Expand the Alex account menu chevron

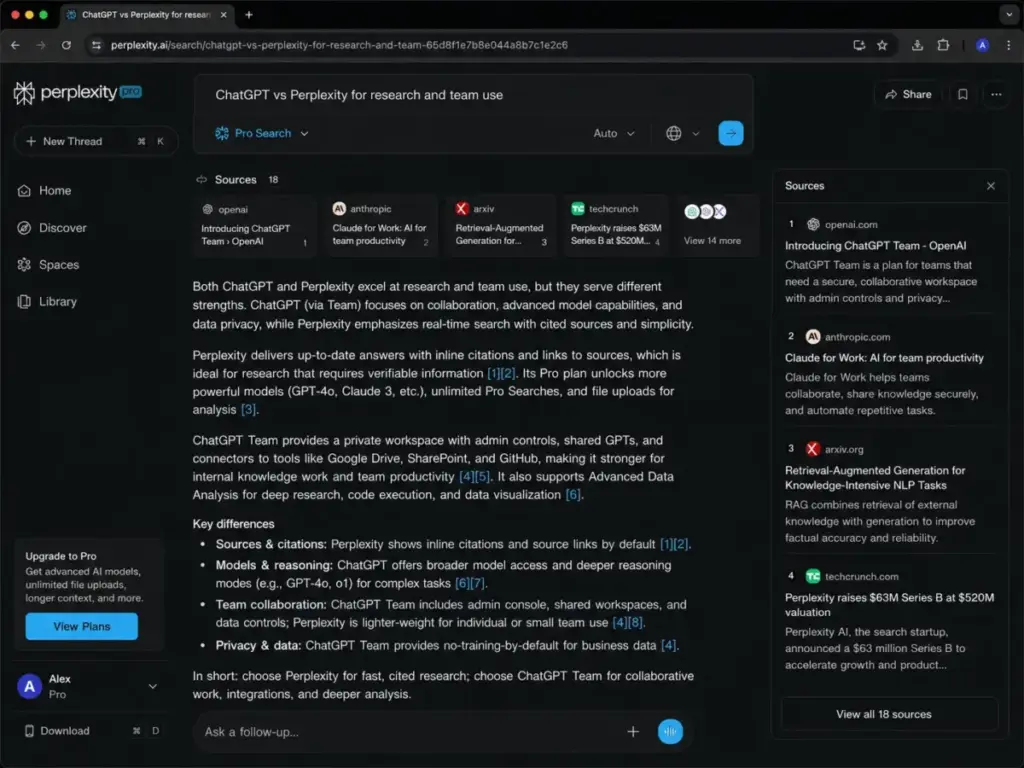tap(152, 686)
